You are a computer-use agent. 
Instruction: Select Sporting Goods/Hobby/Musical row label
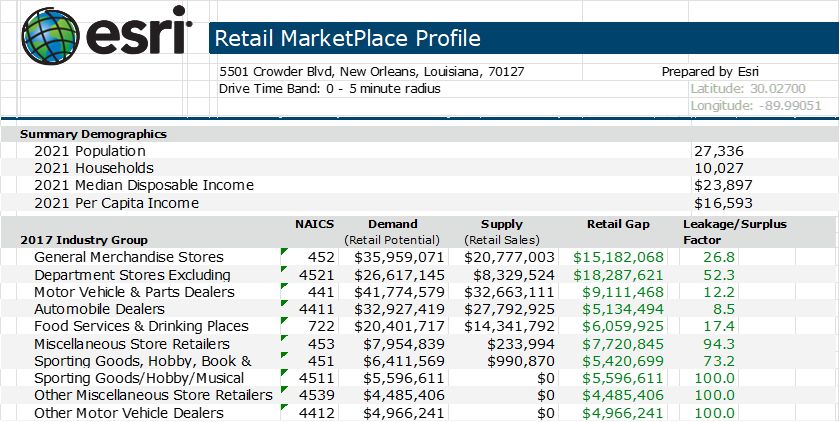click(x=139, y=378)
